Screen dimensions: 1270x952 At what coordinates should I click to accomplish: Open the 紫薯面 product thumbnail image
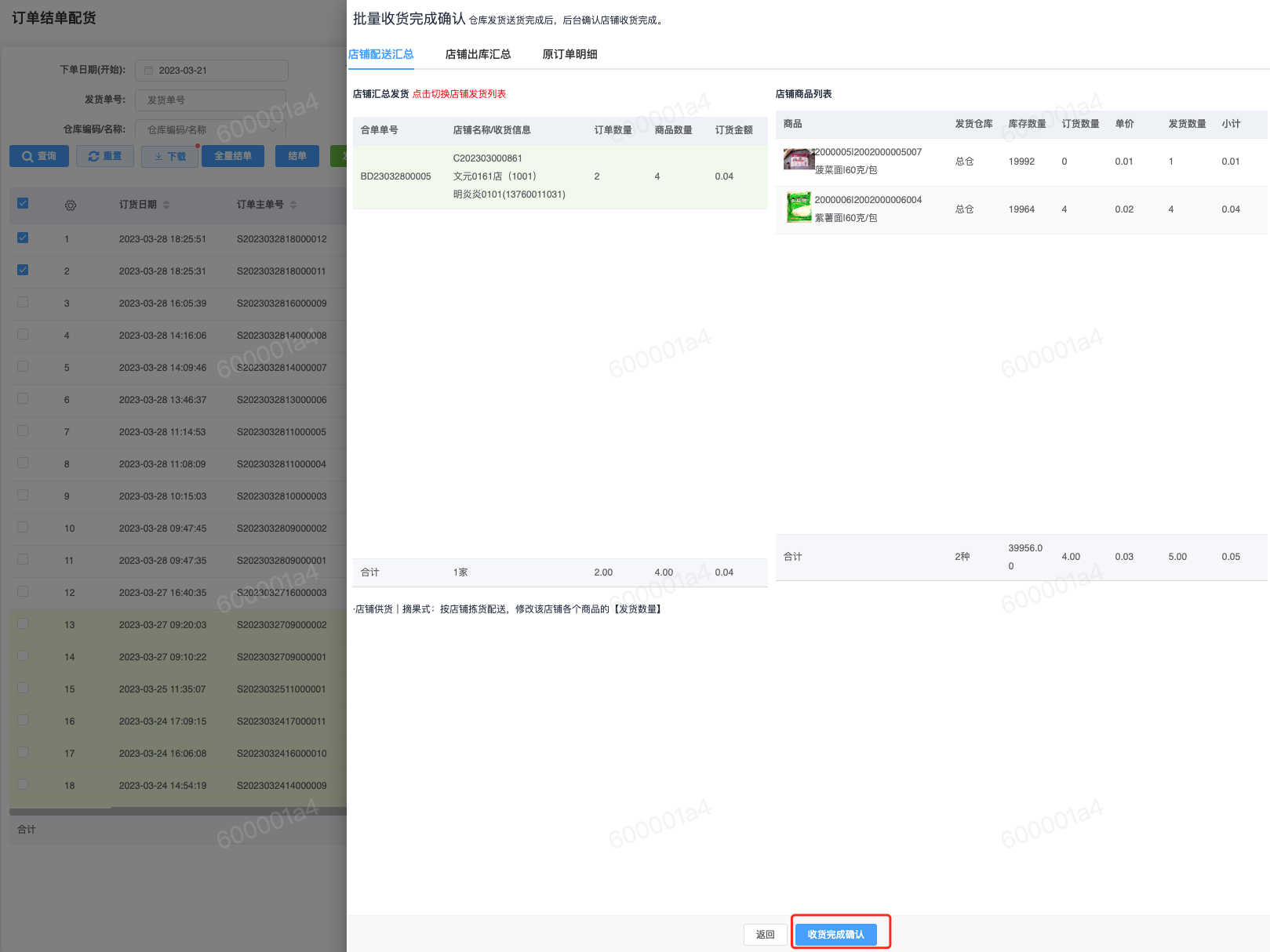pos(799,208)
